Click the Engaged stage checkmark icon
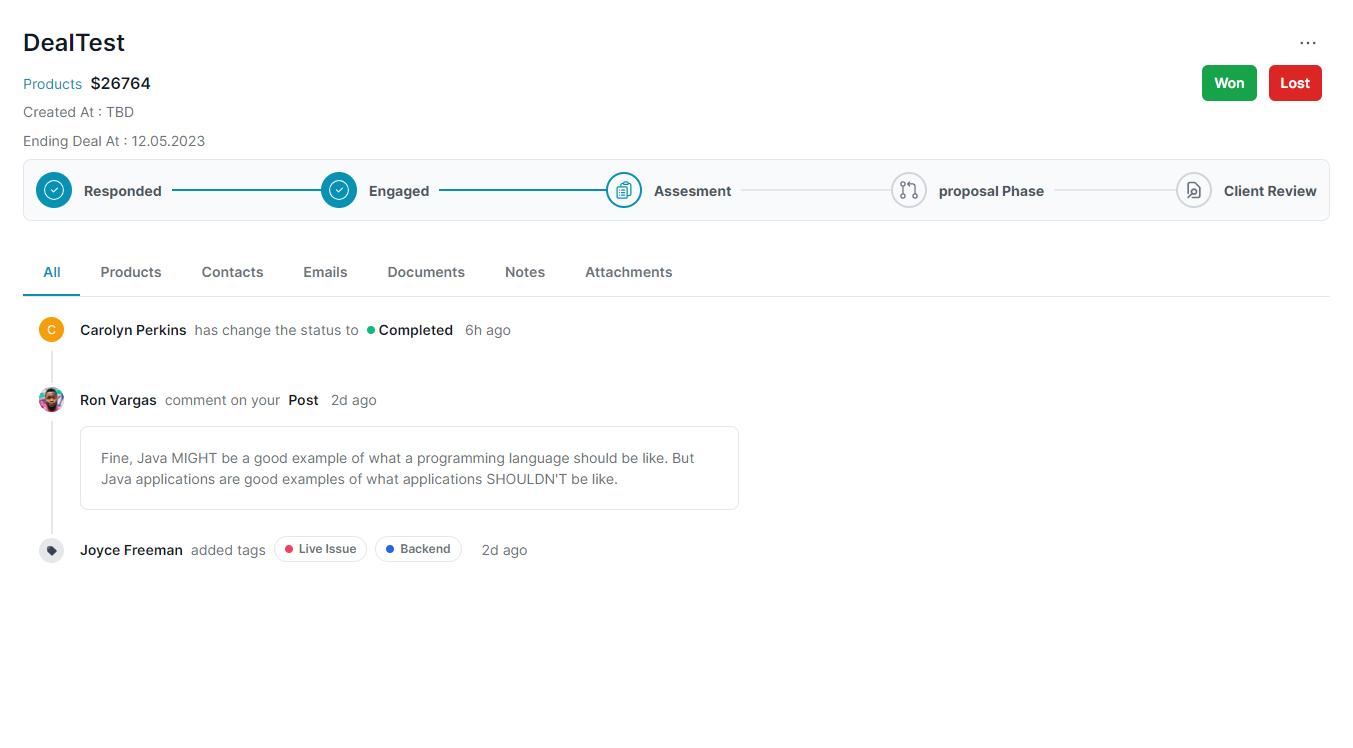This screenshot has width=1353, height=748. point(339,190)
